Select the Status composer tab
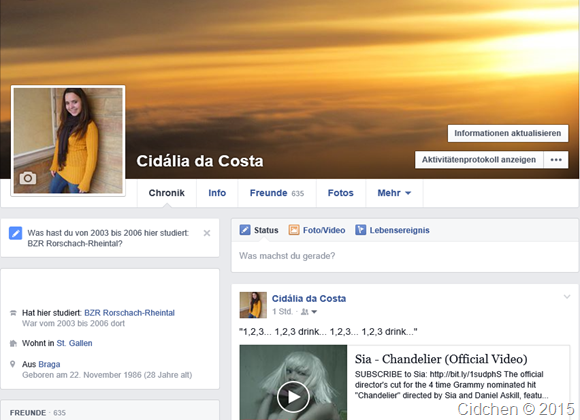 259,230
